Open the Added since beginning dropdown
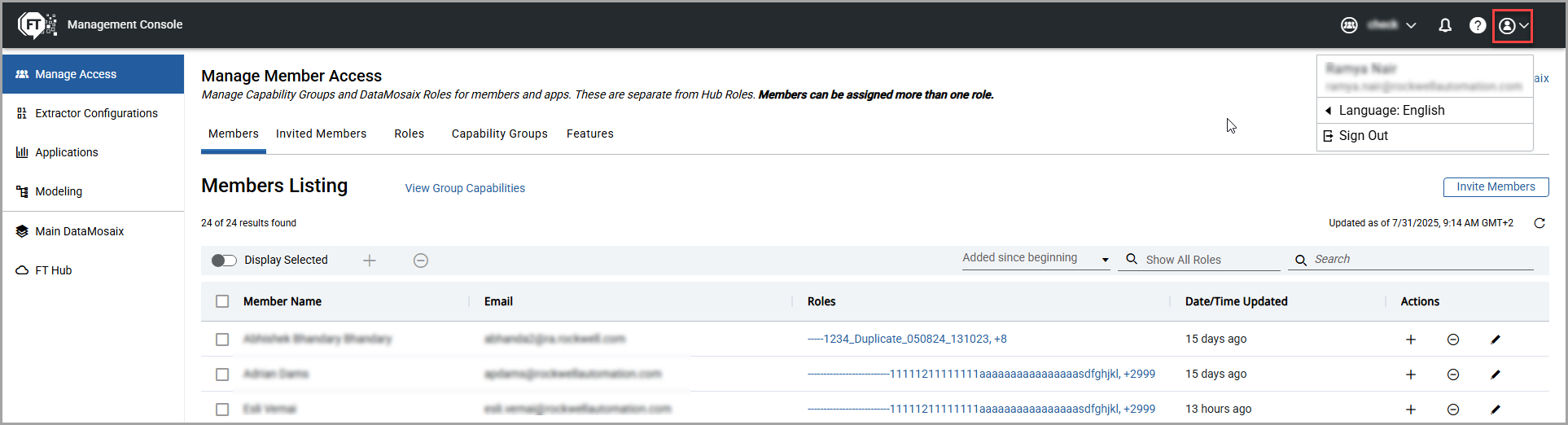 click(x=1035, y=258)
